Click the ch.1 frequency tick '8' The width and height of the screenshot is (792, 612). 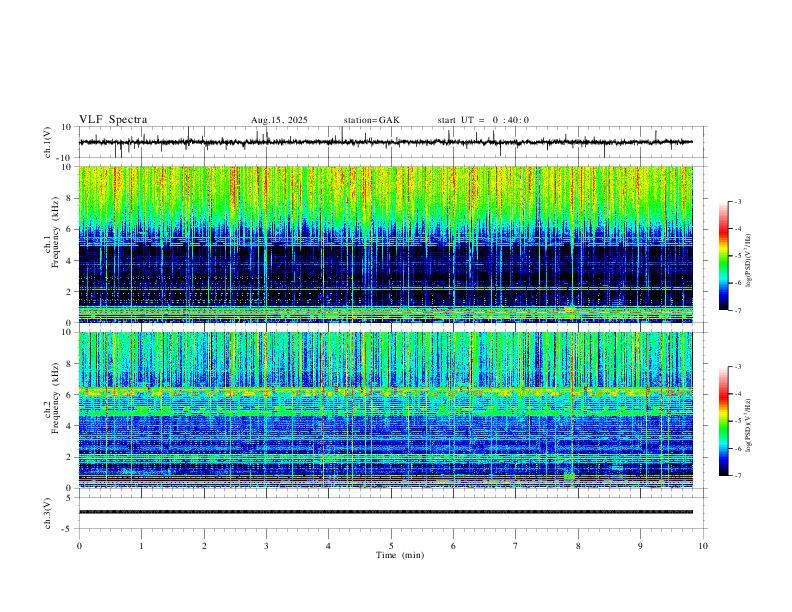click(70, 198)
